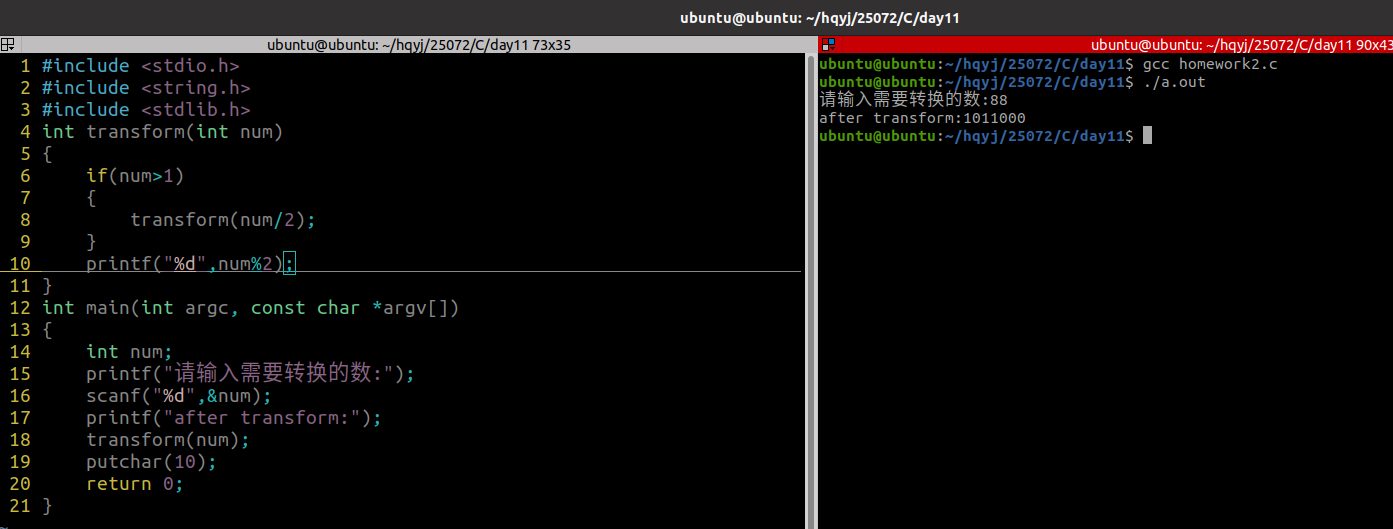Click the opening brace on line 7
This screenshot has width=1393, height=529.
[x=91, y=198]
